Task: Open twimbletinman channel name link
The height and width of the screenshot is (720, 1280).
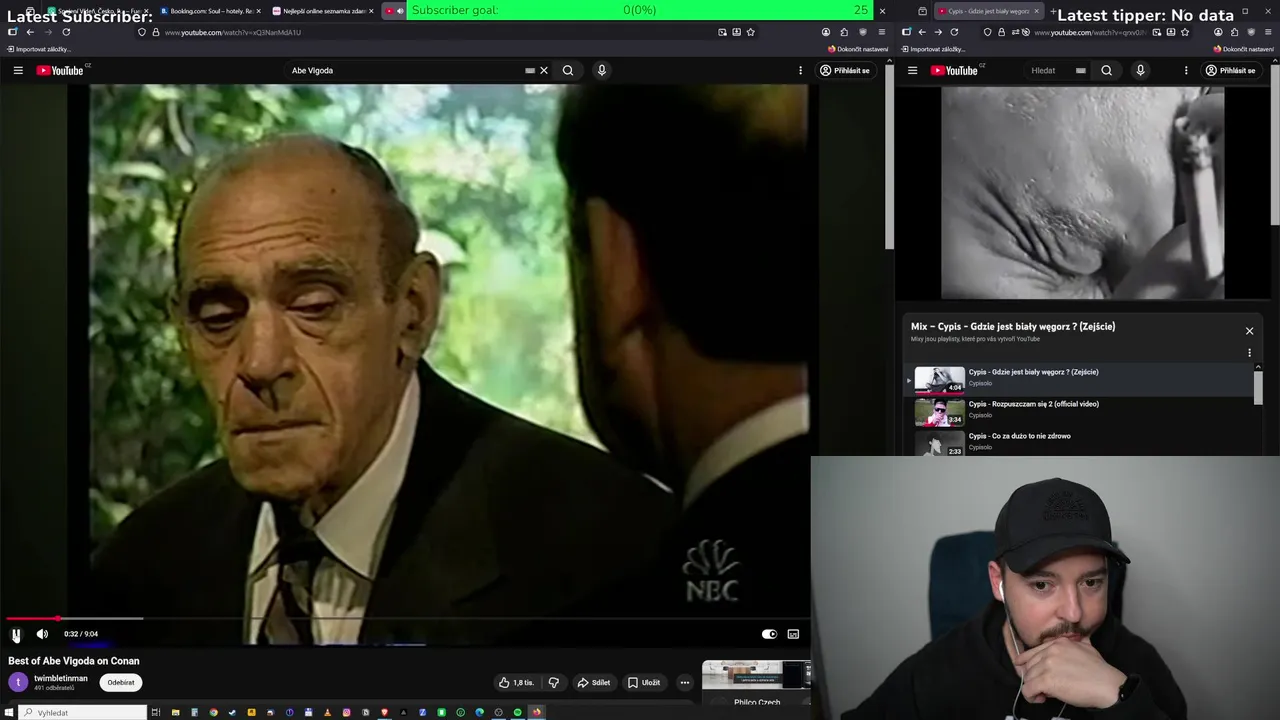Action: (x=61, y=678)
